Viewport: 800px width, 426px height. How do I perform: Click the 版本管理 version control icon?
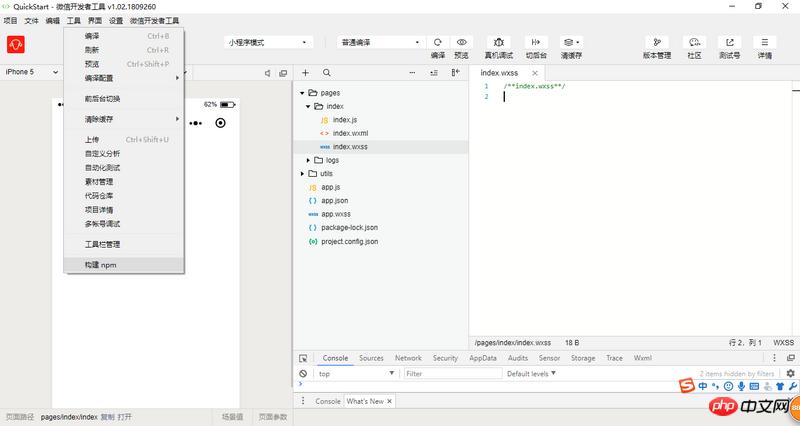[x=657, y=43]
